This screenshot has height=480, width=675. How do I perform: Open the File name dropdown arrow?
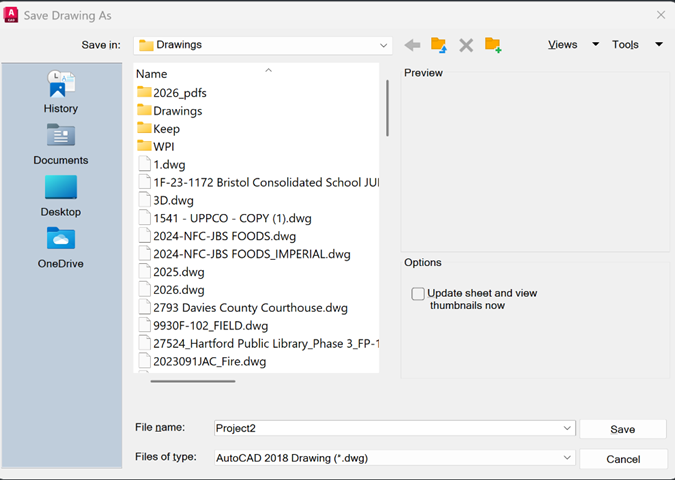point(567,428)
